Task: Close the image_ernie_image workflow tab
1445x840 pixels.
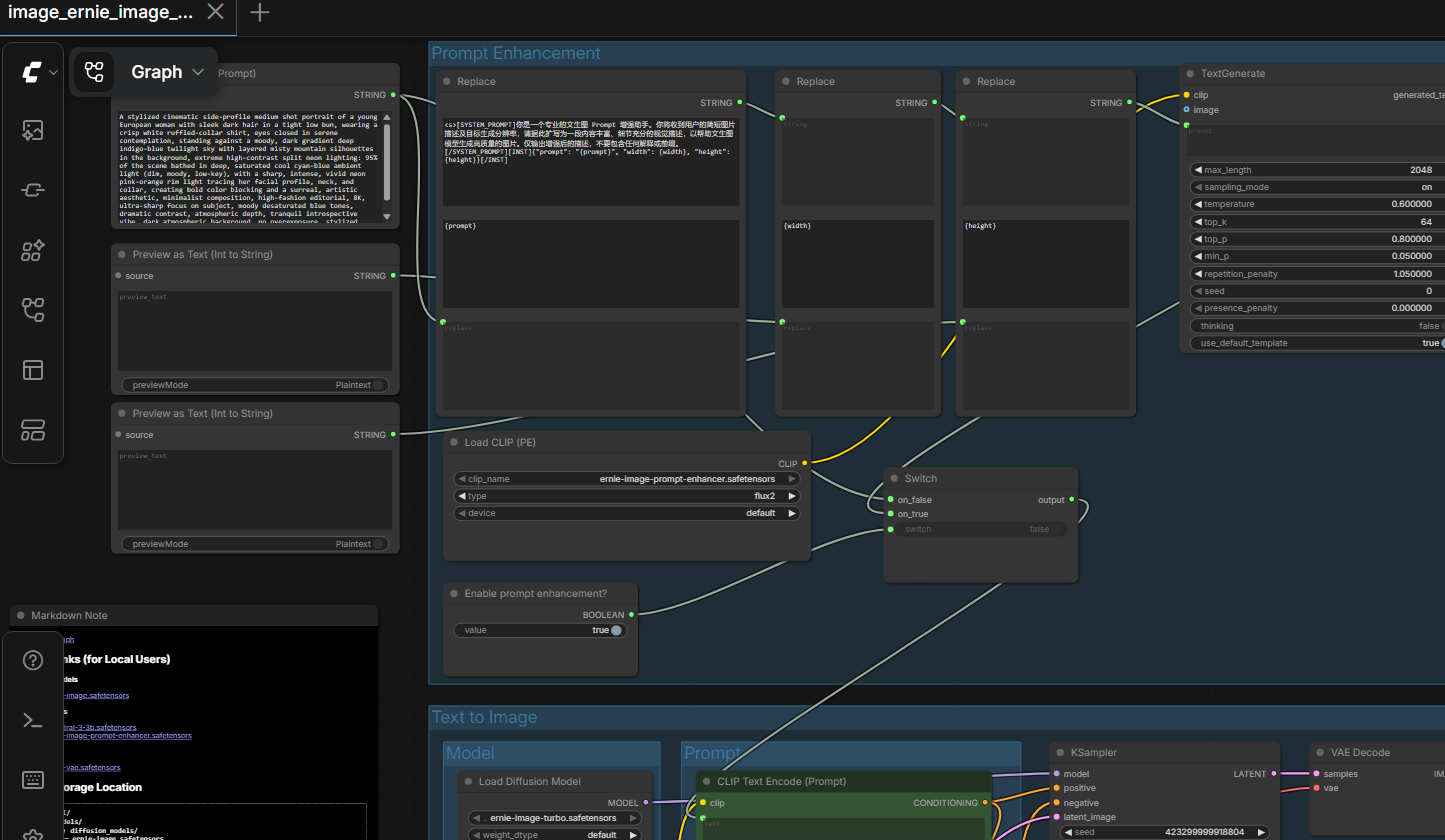Action: coord(215,12)
